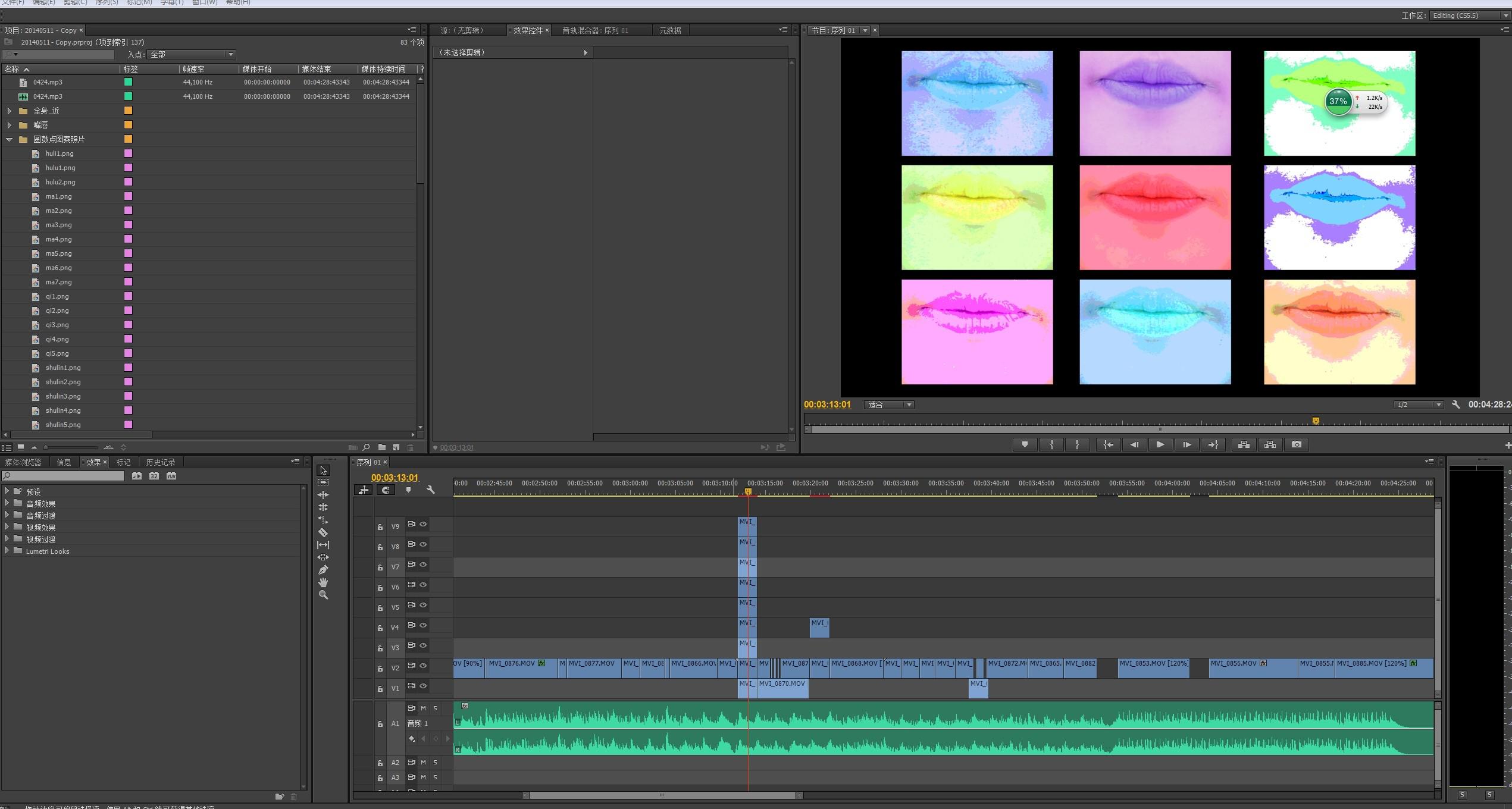The image size is (1512, 809).
Task: Step forward one frame
Action: pos(1186,444)
